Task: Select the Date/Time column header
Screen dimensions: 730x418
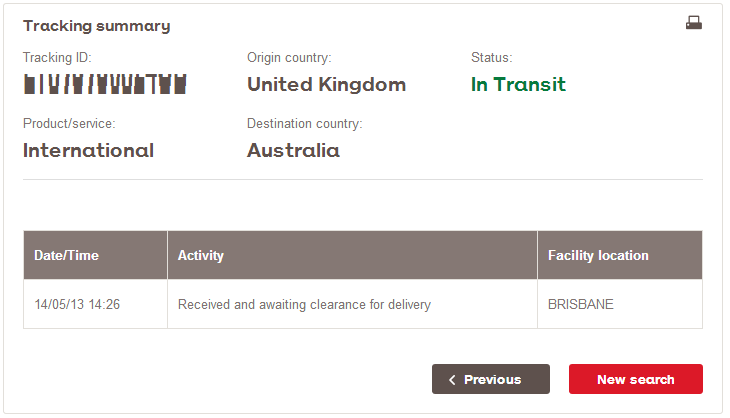Action: 95,255
